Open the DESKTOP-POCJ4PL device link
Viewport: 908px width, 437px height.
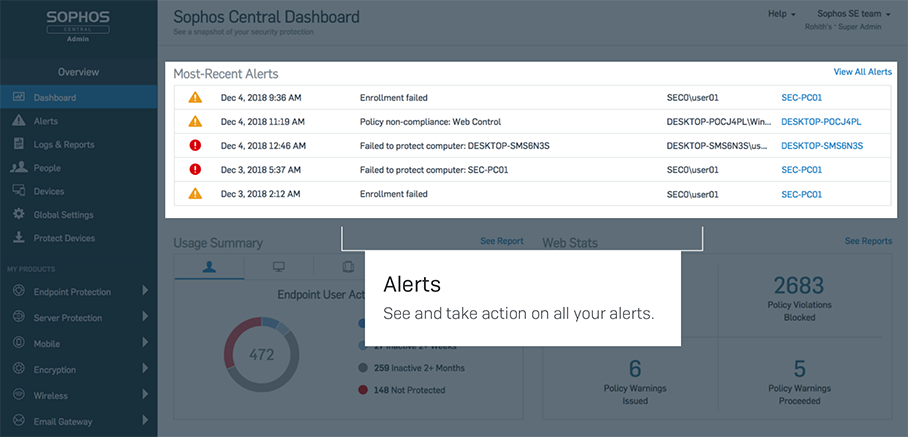pyautogui.click(x=820, y=121)
